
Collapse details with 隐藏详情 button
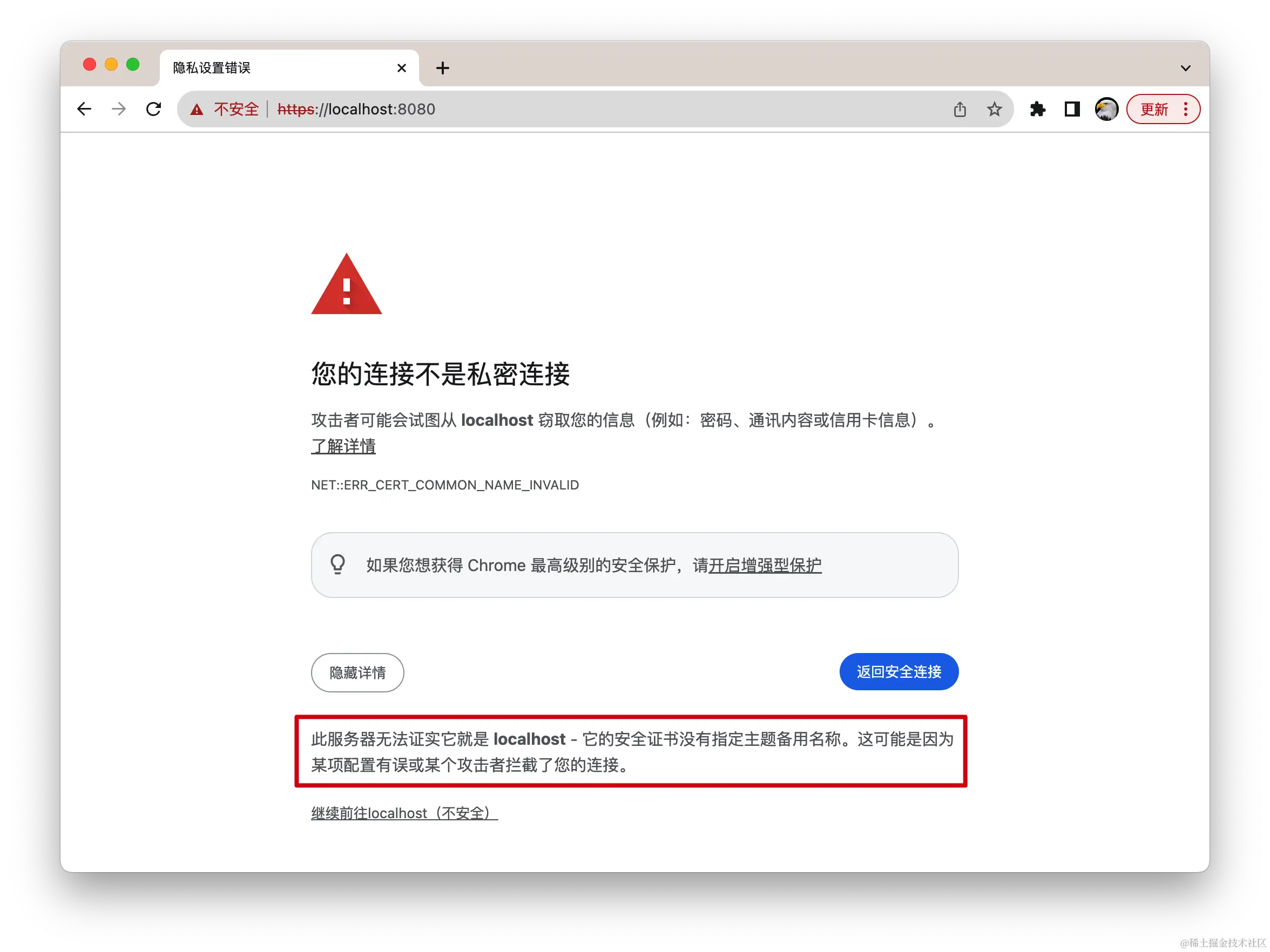point(357,672)
